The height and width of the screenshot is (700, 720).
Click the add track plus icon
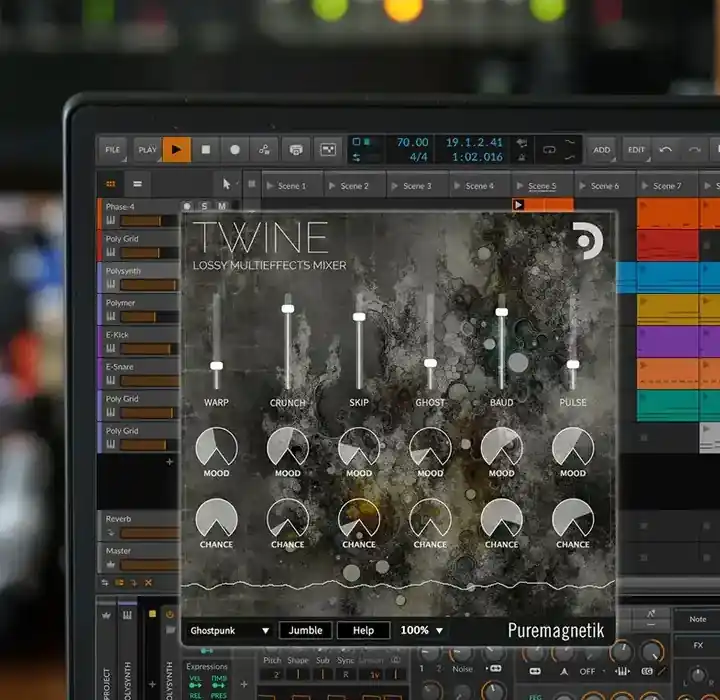[169, 462]
